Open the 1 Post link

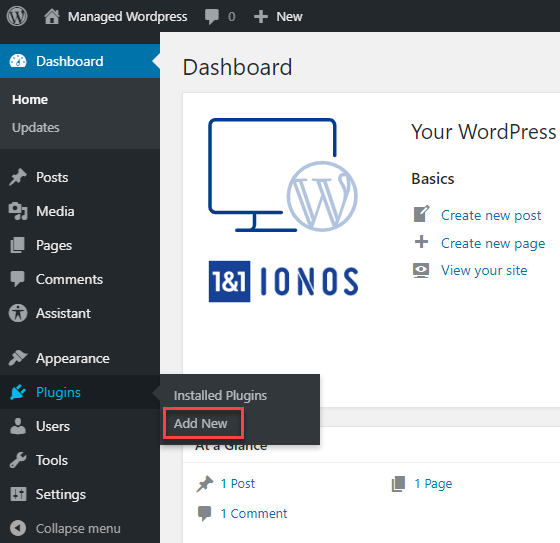tap(238, 484)
